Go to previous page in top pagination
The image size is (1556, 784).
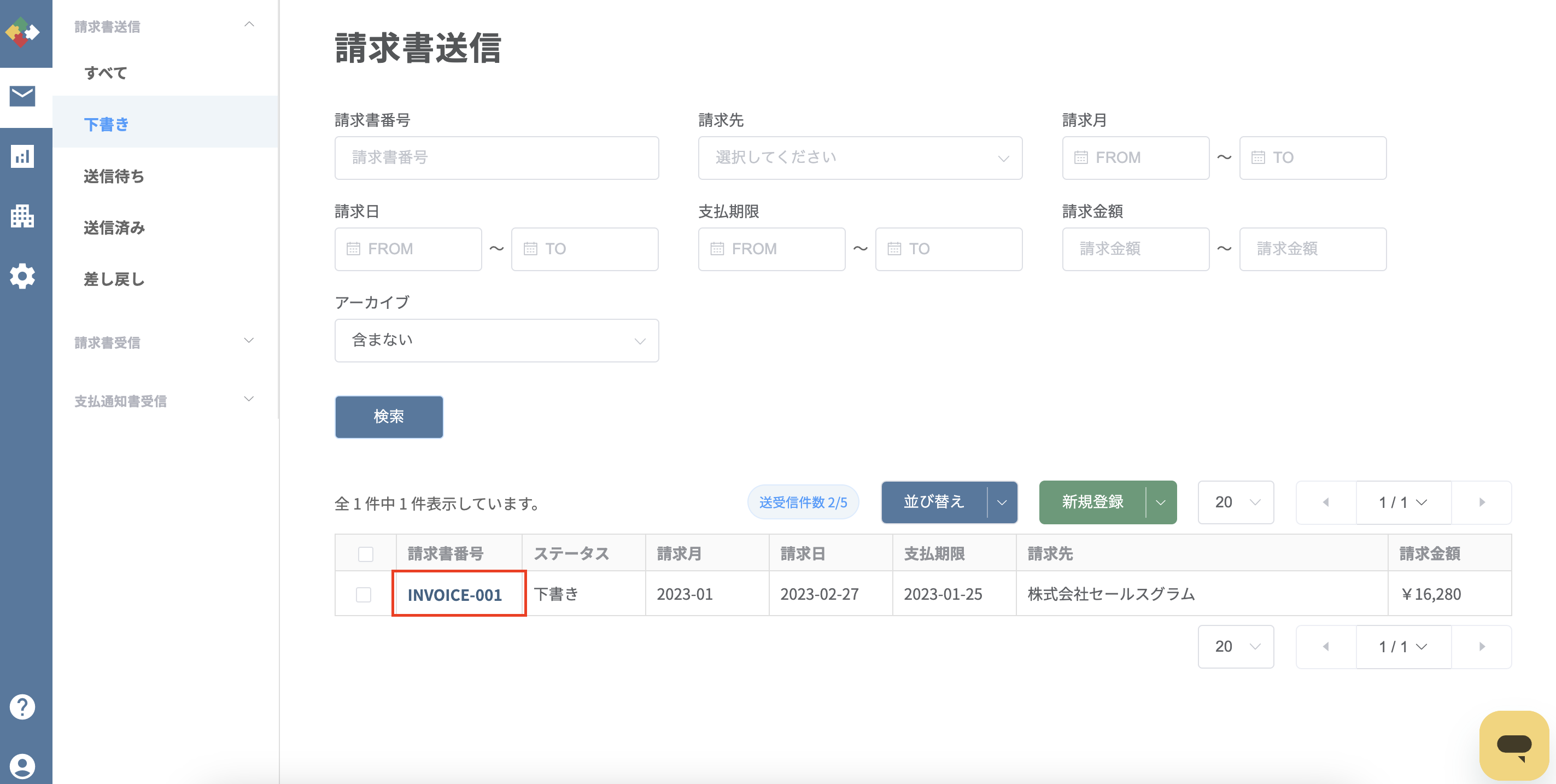click(1326, 502)
